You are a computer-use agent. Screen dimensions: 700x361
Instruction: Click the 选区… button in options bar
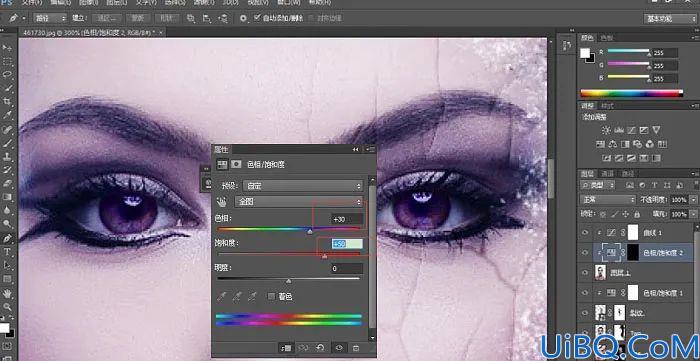coord(107,18)
